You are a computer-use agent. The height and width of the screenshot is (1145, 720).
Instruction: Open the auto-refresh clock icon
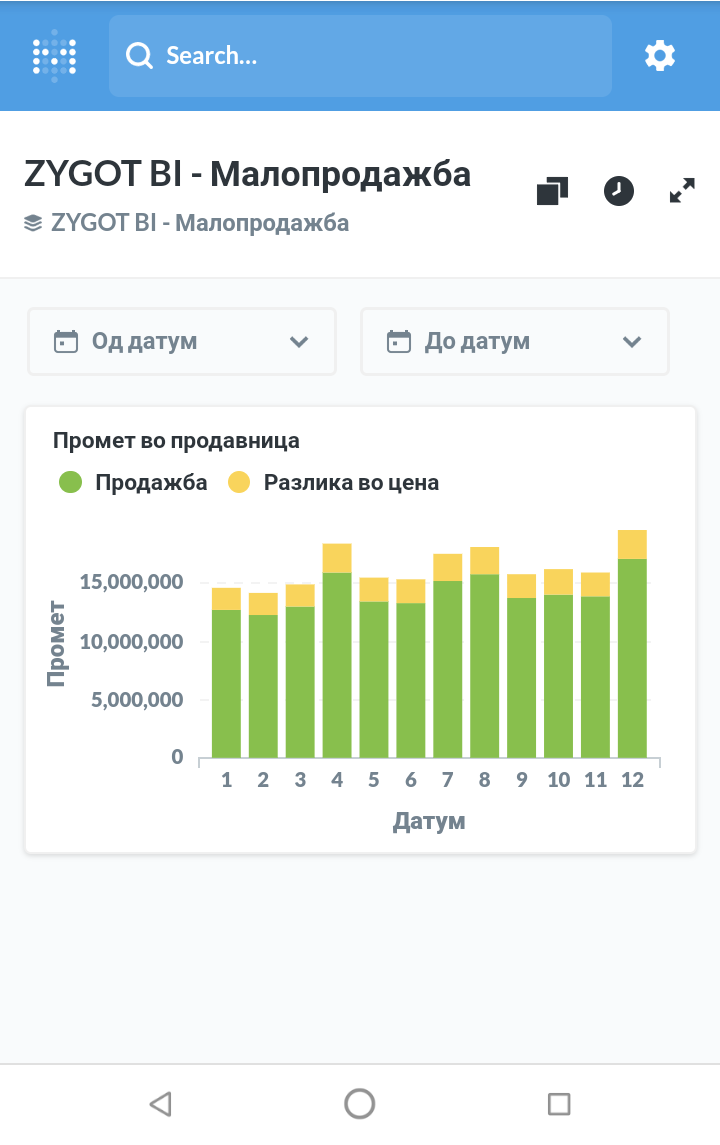(x=619, y=191)
